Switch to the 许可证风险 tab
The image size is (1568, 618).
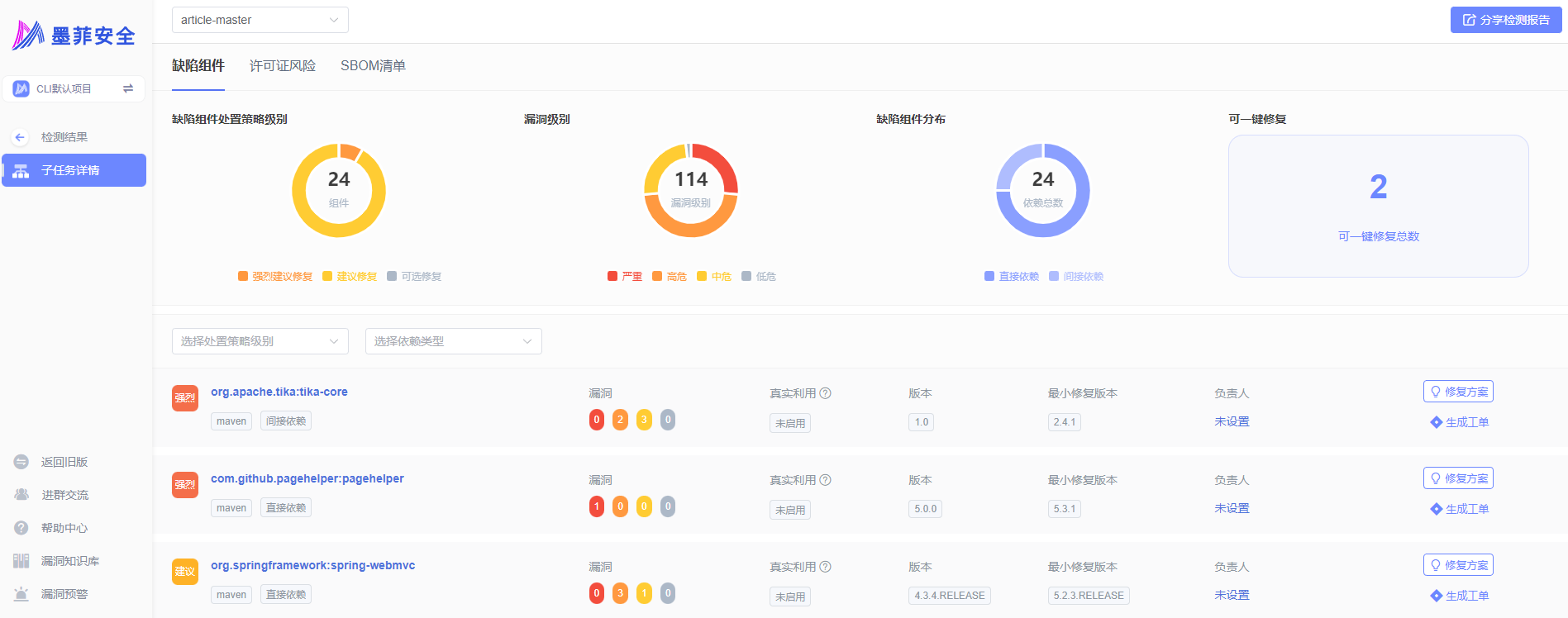pos(283,66)
